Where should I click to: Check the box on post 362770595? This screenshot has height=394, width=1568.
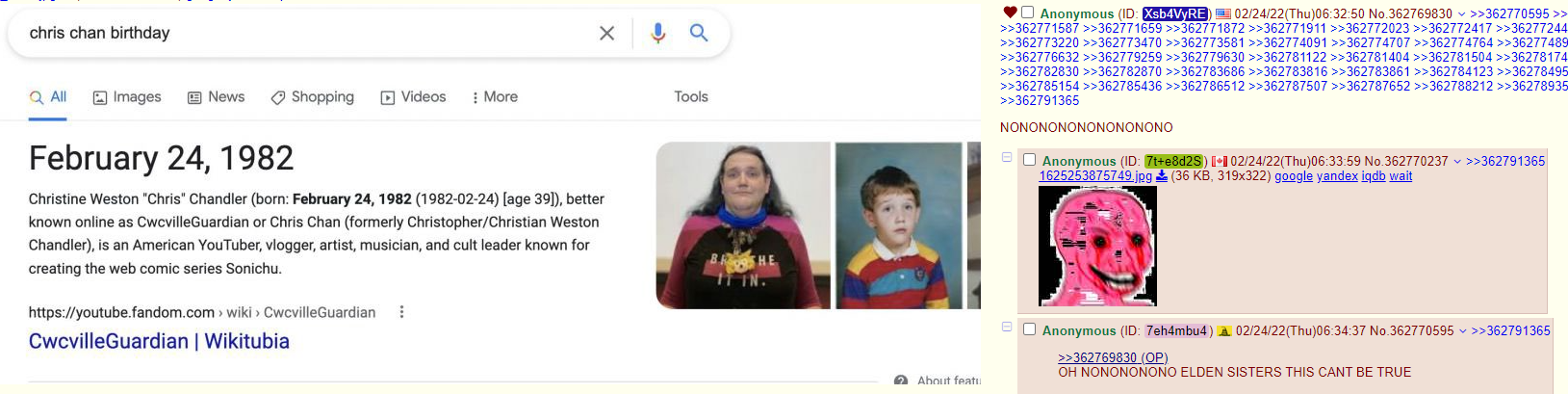[1029, 329]
